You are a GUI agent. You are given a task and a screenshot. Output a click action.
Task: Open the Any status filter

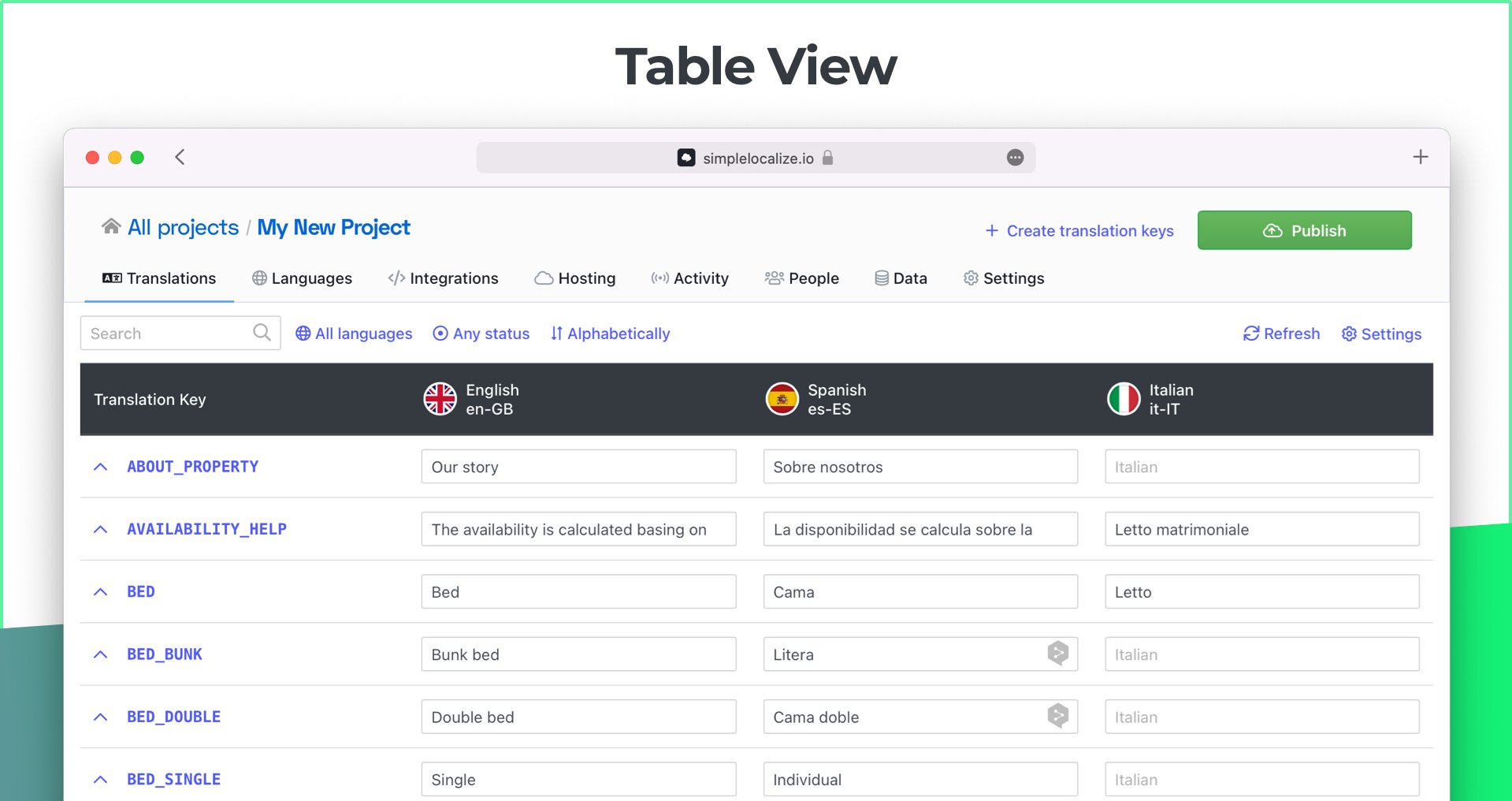coord(481,333)
